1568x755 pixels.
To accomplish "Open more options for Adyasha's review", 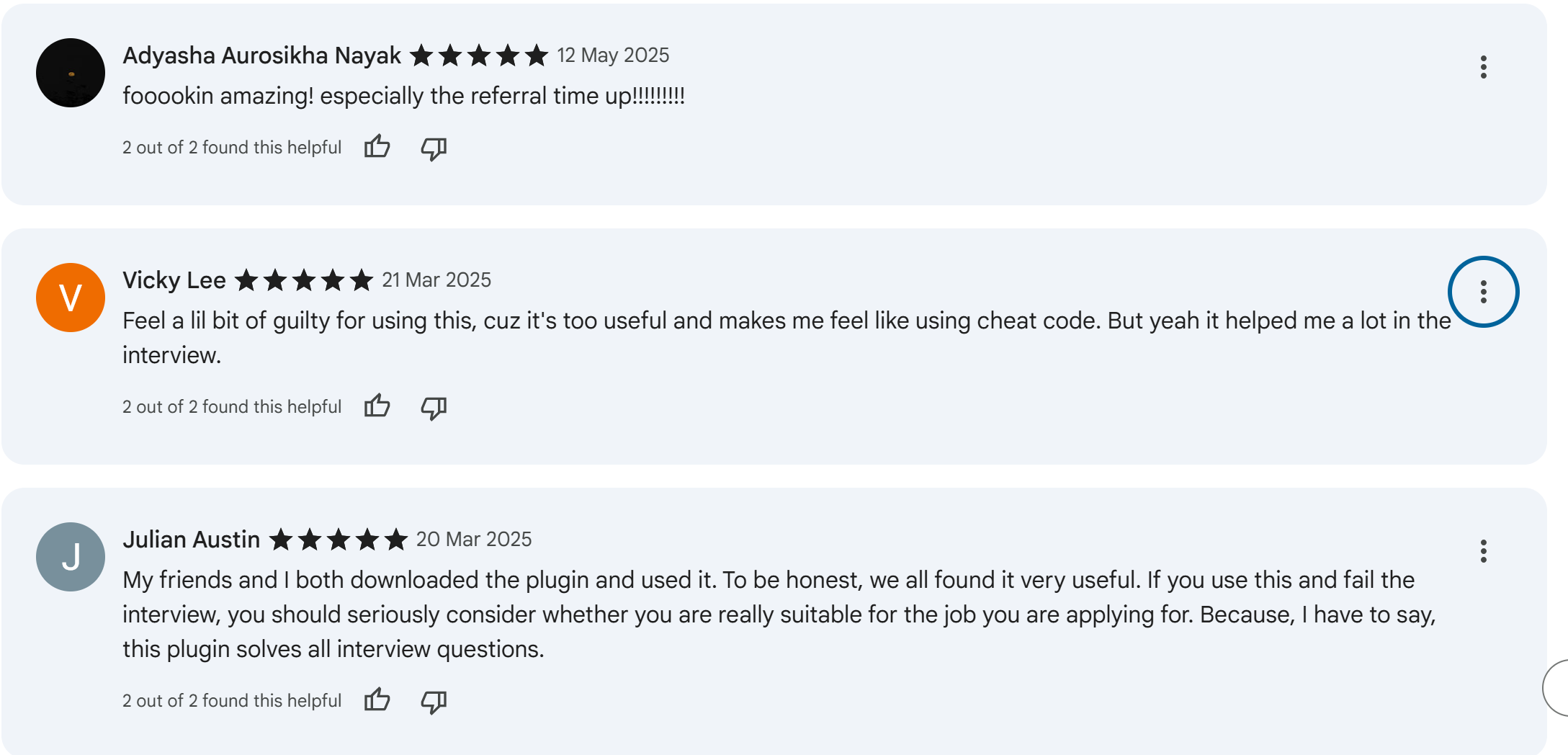I will (x=1483, y=67).
